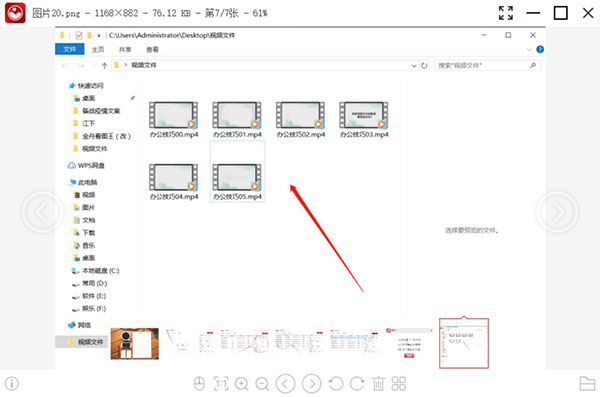Open the thumbnail grid view icon
This screenshot has height=397, width=600.
point(399,383)
